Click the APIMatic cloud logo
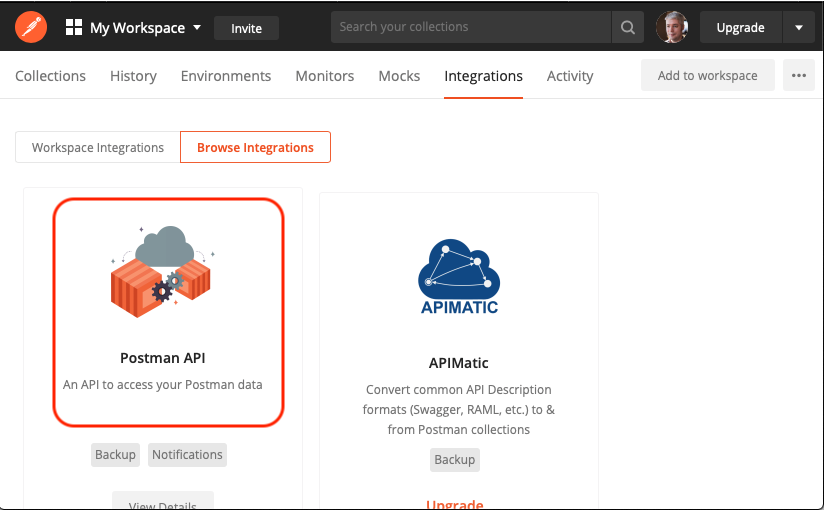The height and width of the screenshot is (510, 824). point(459,277)
